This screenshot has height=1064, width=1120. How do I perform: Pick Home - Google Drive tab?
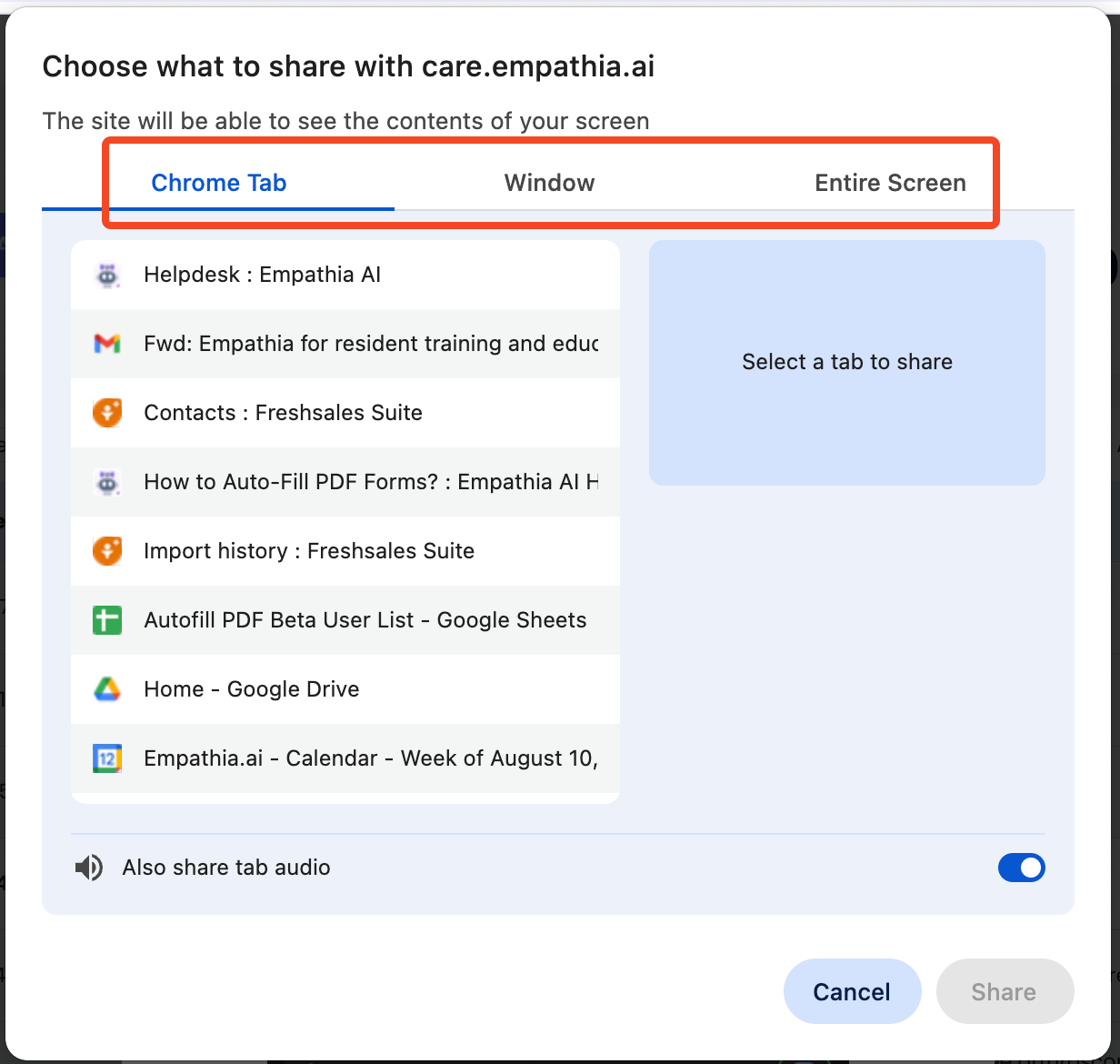345,689
